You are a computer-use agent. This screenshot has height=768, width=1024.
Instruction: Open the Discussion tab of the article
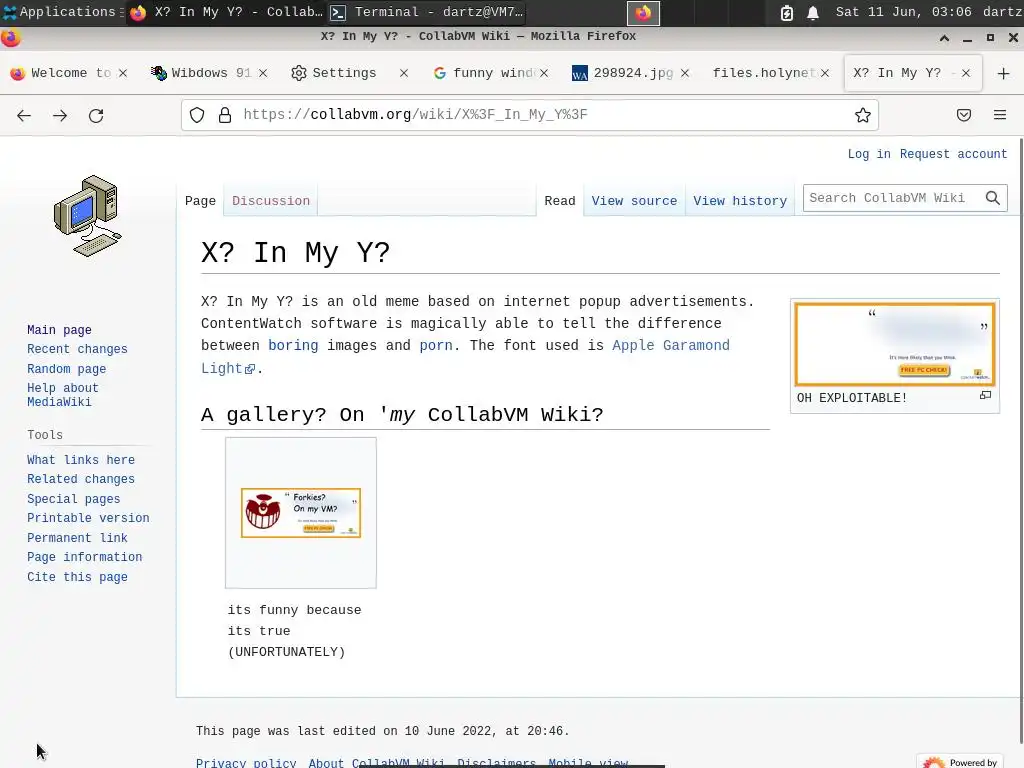pyautogui.click(x=271, y=201)
